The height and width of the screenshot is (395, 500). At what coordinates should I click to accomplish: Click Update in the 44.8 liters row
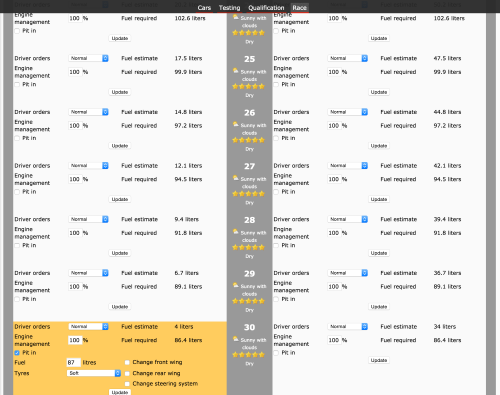379,146
